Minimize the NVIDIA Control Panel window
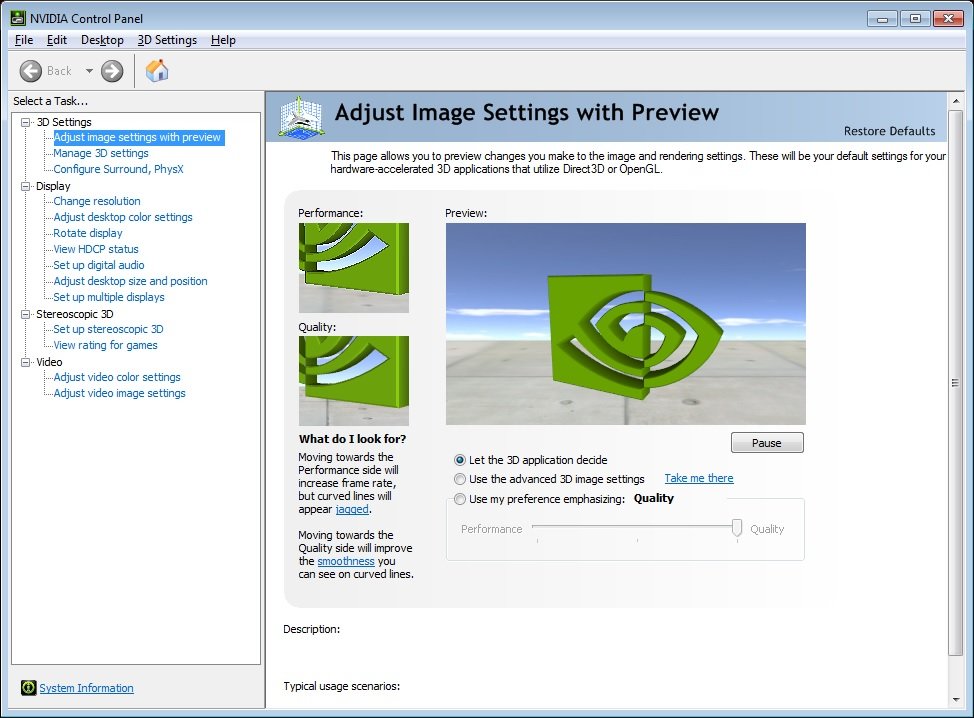This screenshot has height=718, width=974. (x=882, y=19)
